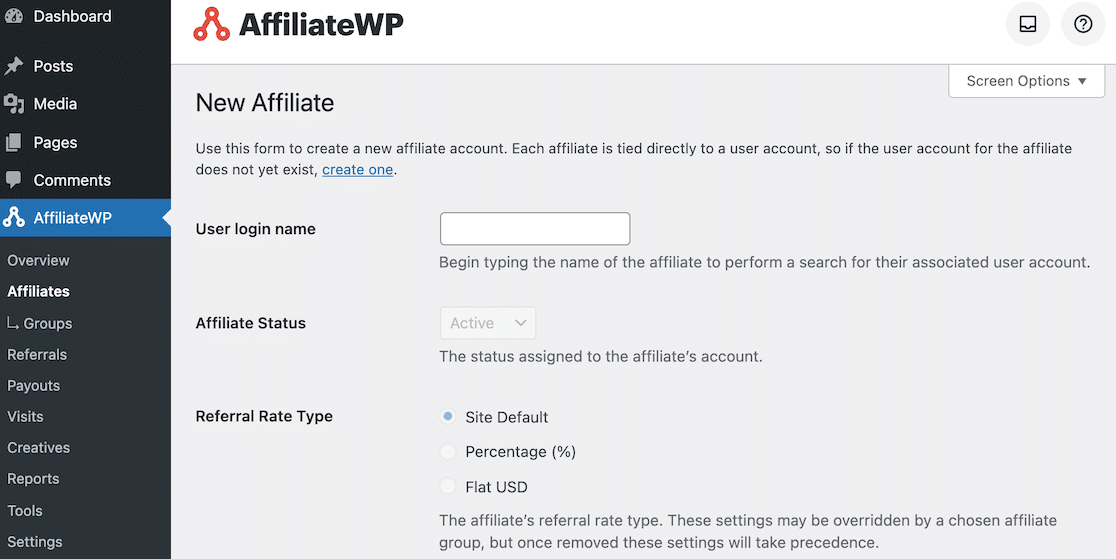Click the 'Referral Rate Type' label
Viewport: 1116px width, 559px height.
[x=264, y=417]
